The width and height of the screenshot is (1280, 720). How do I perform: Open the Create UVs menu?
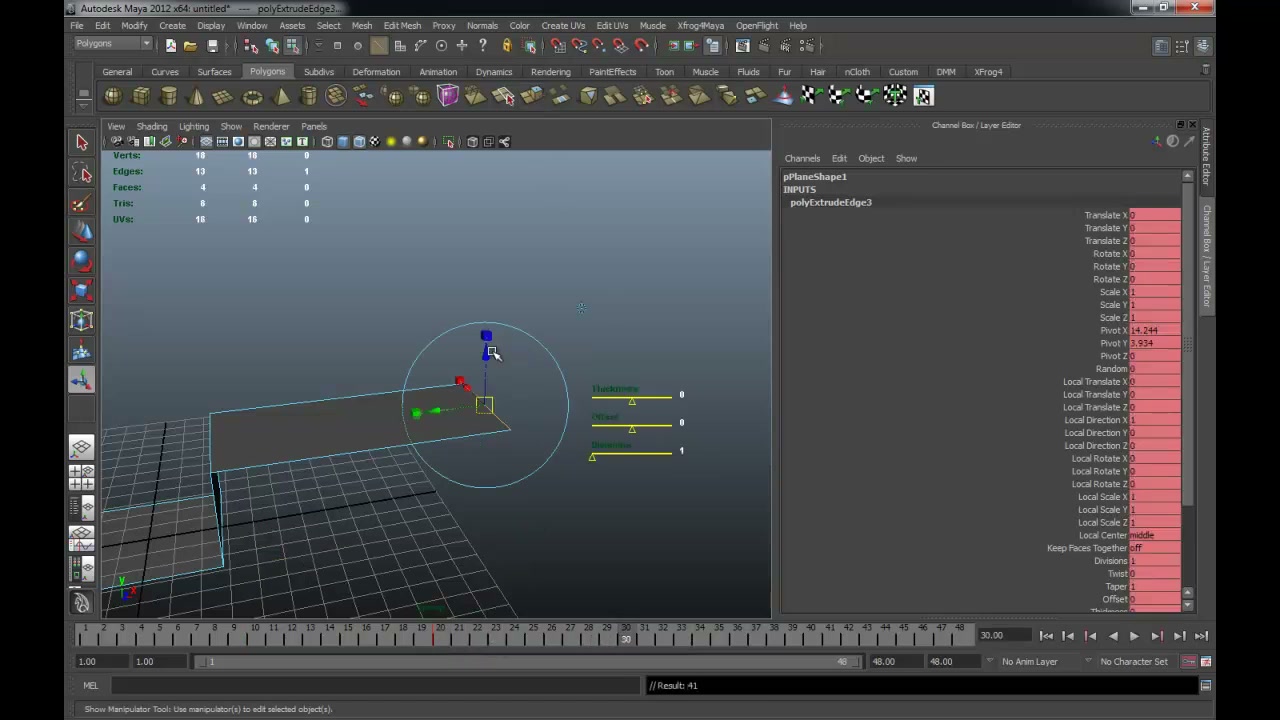click(563, 25)
